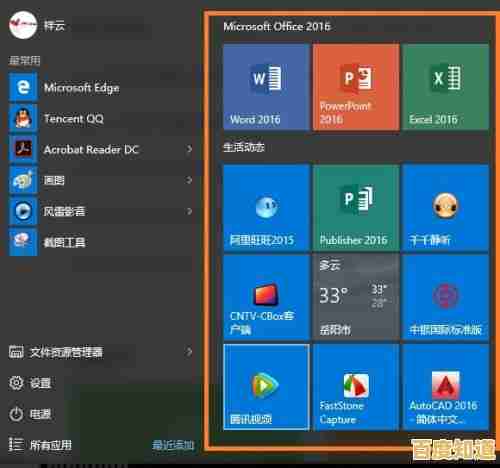The width and height of the screenshot is (500, 468).
Task: Launch the 腾讯视频 tile
Action: click(x=266, y=387)
